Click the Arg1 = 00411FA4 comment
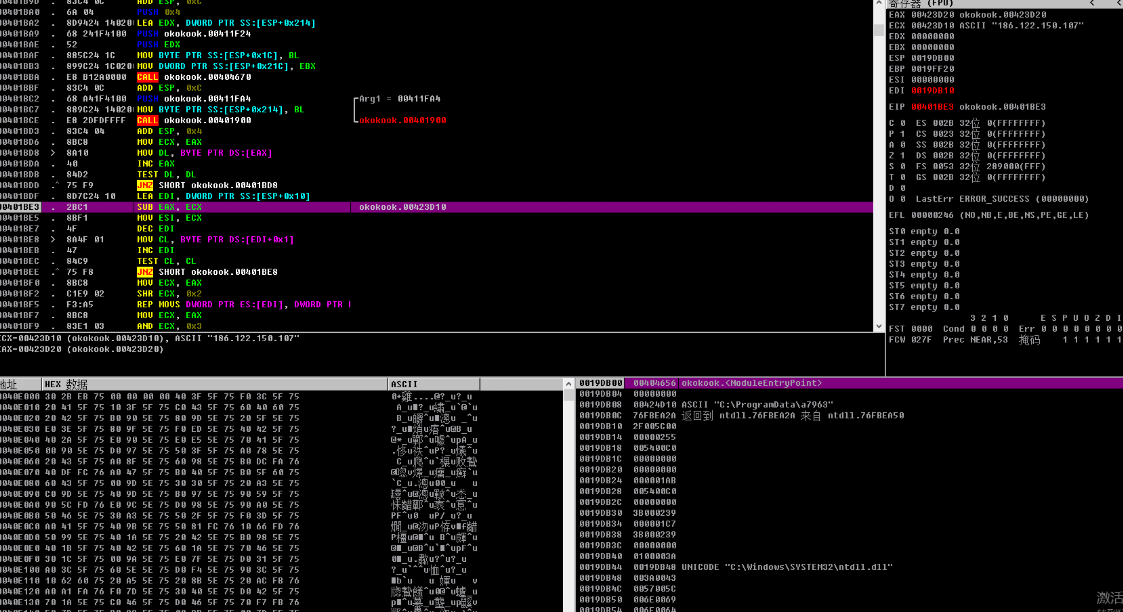1123x612 pixels. tap(400, 99)
